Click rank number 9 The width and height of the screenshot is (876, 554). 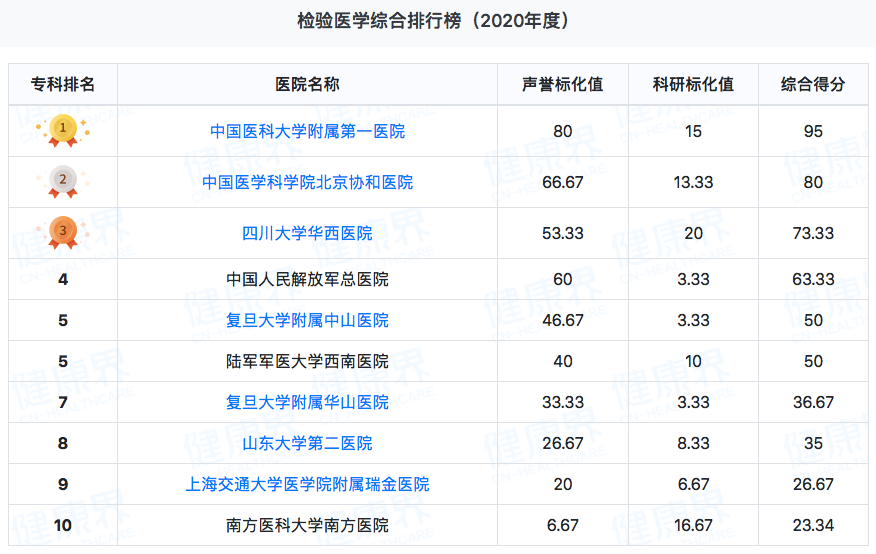(x=63, y=484)
